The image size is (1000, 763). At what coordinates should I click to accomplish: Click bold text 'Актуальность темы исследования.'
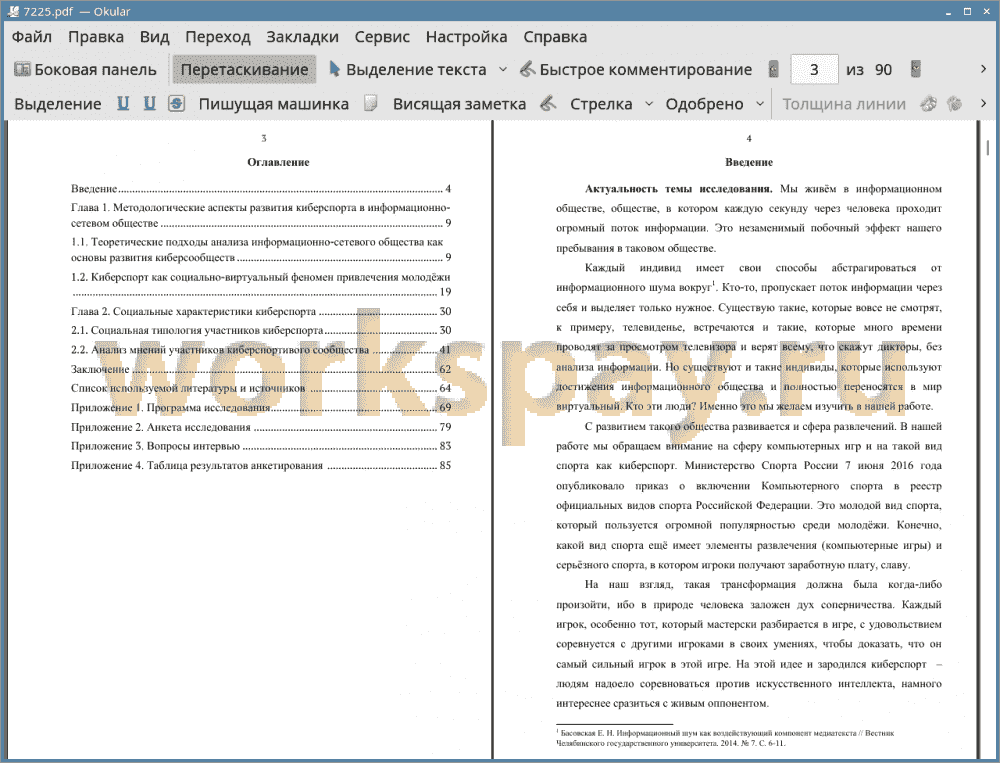click(679, 189)
